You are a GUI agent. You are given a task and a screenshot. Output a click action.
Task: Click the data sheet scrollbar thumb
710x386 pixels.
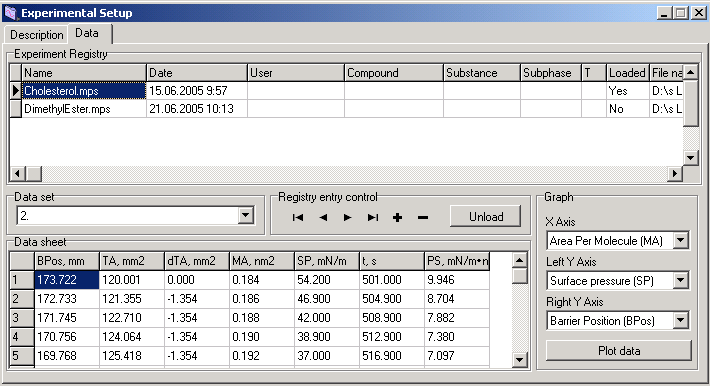[x=519, y=276]
